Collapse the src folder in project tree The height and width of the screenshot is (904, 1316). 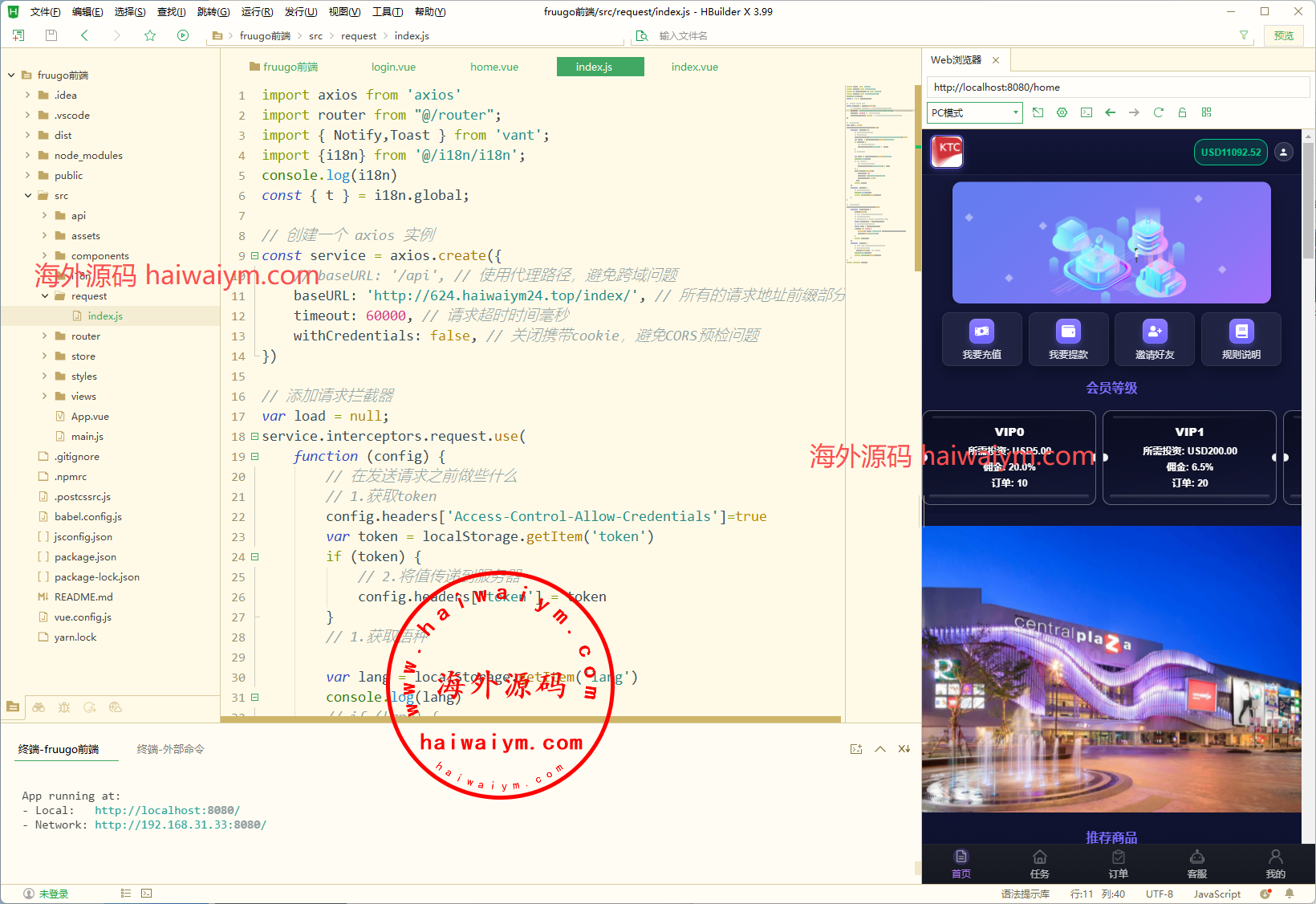point(28,196)
